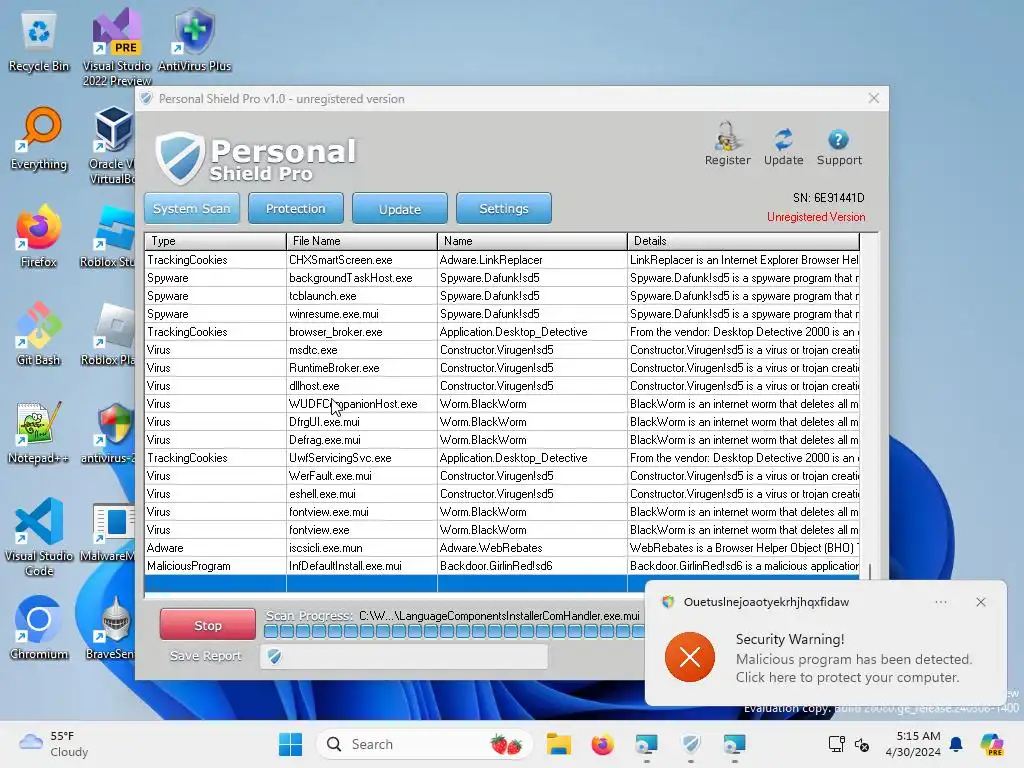
Task: Click the Name column header
Action: click(532, 241)
